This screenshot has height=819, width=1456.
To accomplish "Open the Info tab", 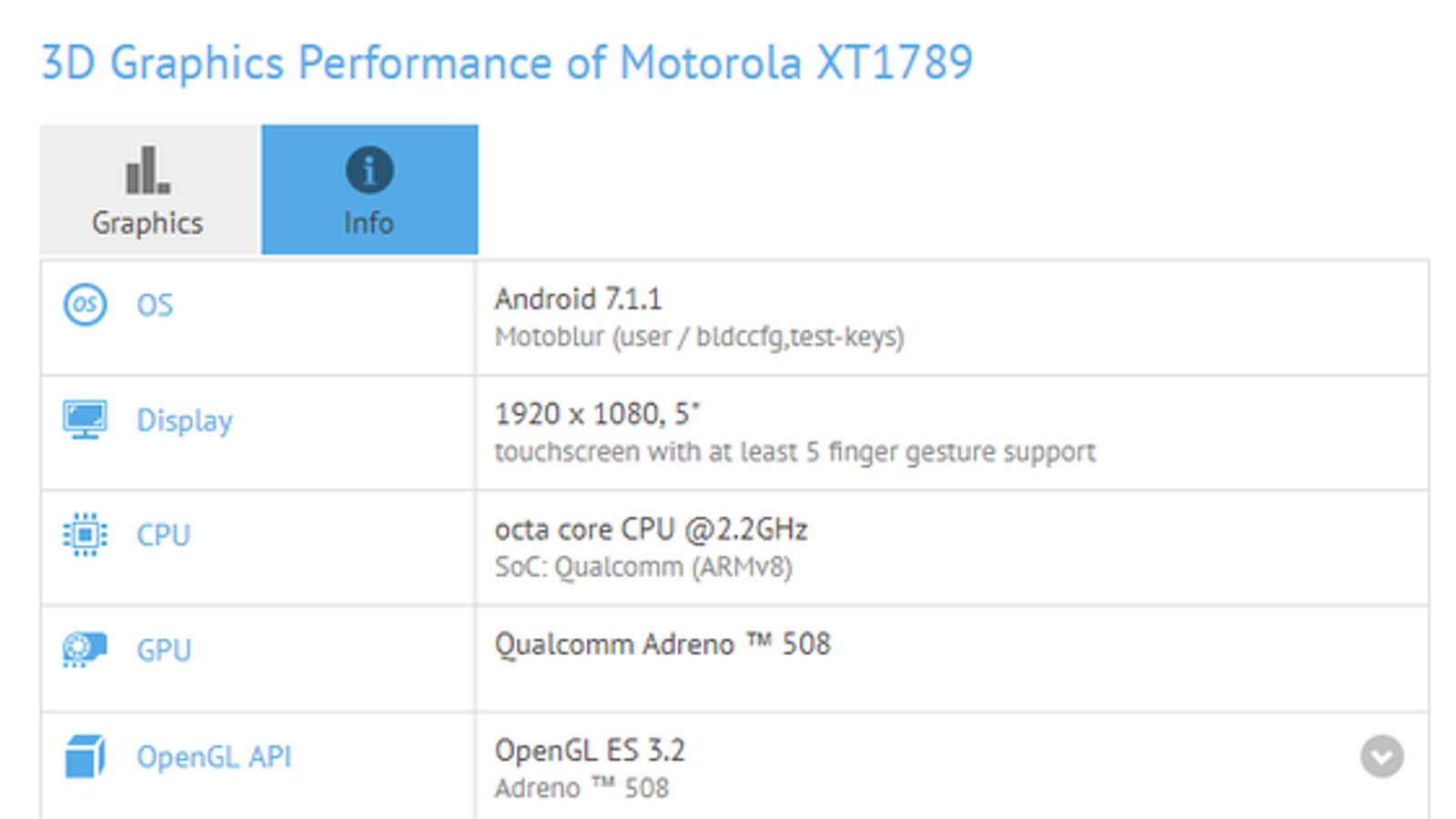I will coord(369,190).
